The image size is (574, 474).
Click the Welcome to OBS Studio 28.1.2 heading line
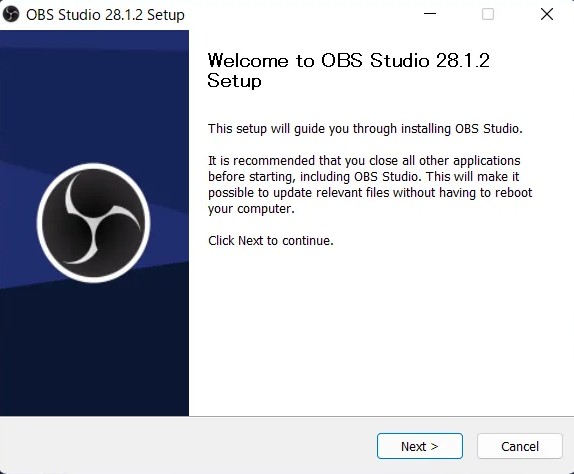pyautogui.click(x=348, y=61)
